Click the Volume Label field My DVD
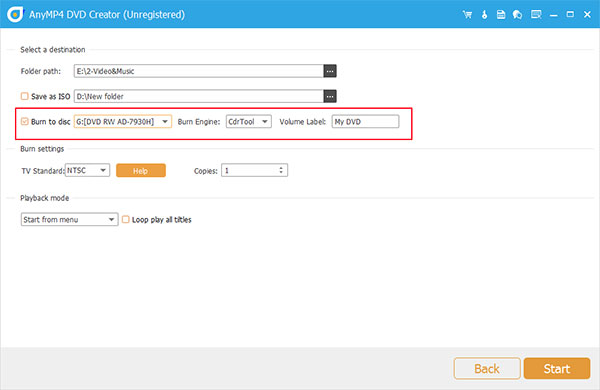The width and height of the screenshot is (600, 390). coord(365,122)
